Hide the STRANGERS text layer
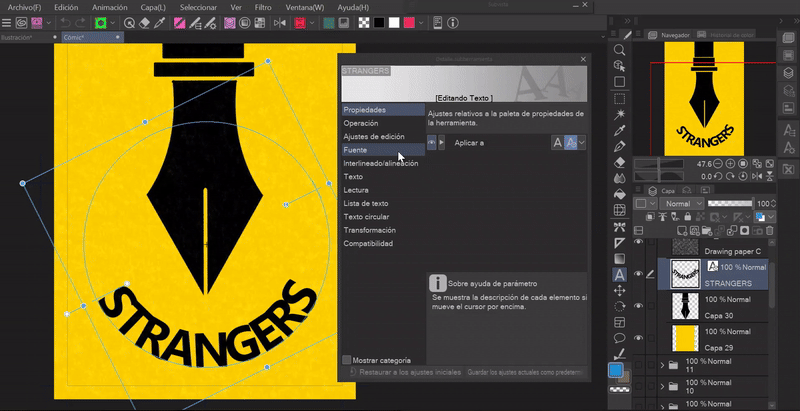Screen dimensions: 800x411 (638, 274)
